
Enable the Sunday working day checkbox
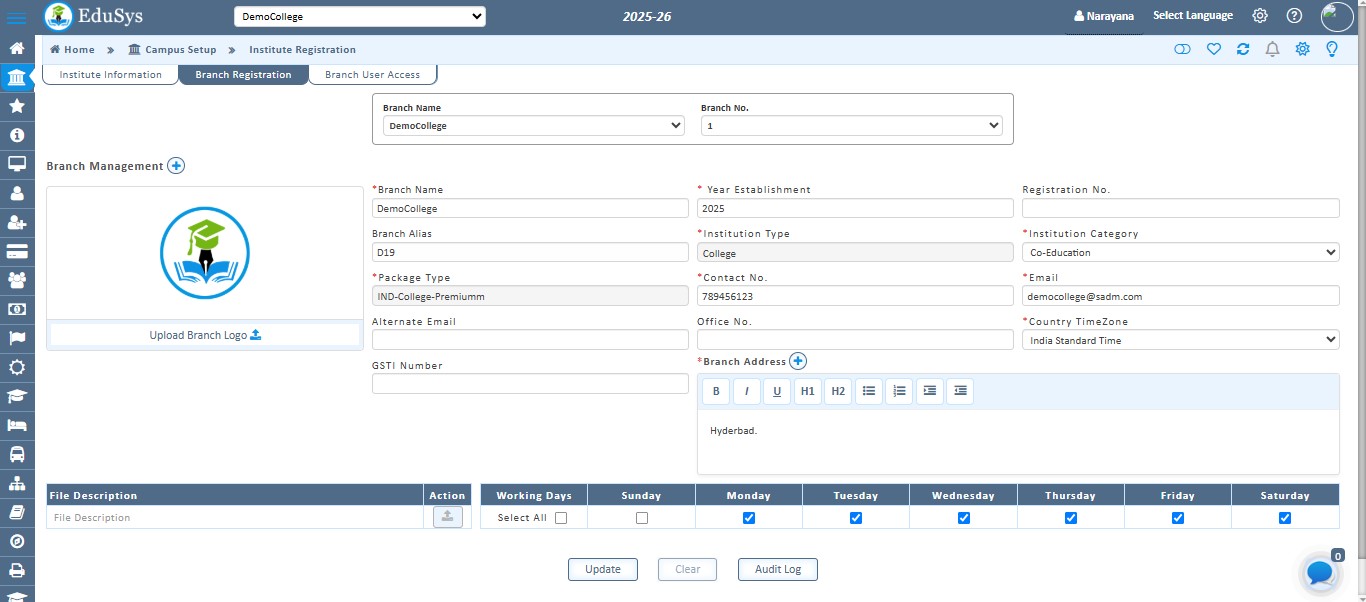coord(641,518)
